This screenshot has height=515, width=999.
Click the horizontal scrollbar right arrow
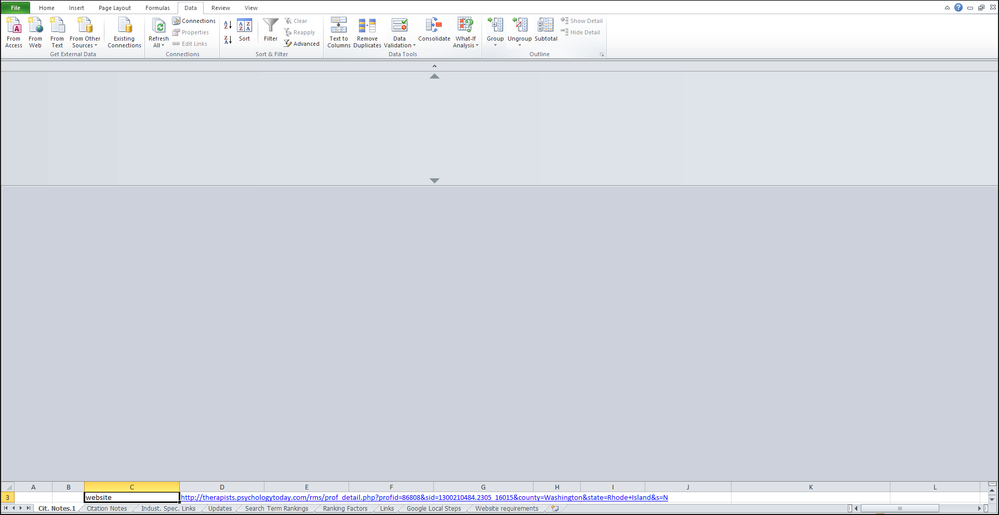[979, 508]
